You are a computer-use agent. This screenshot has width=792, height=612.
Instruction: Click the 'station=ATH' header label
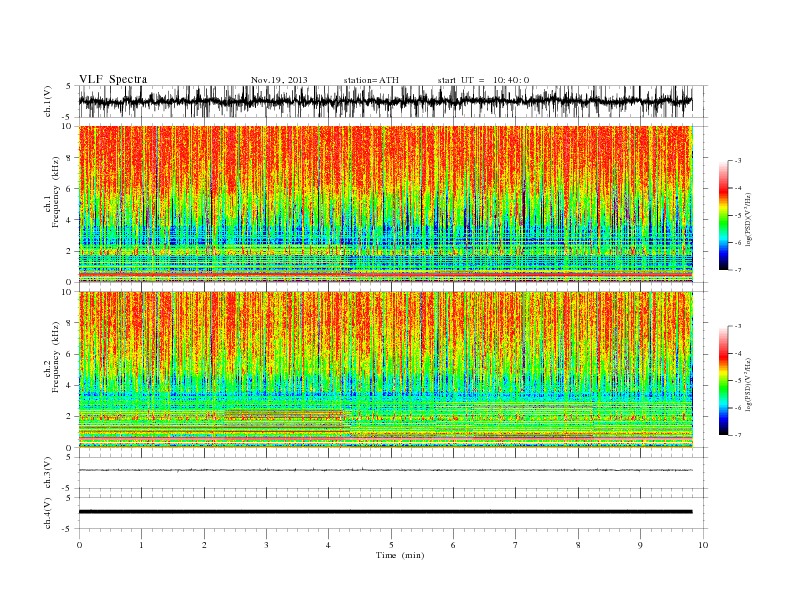pyautogui.click(x=371, y=80)
